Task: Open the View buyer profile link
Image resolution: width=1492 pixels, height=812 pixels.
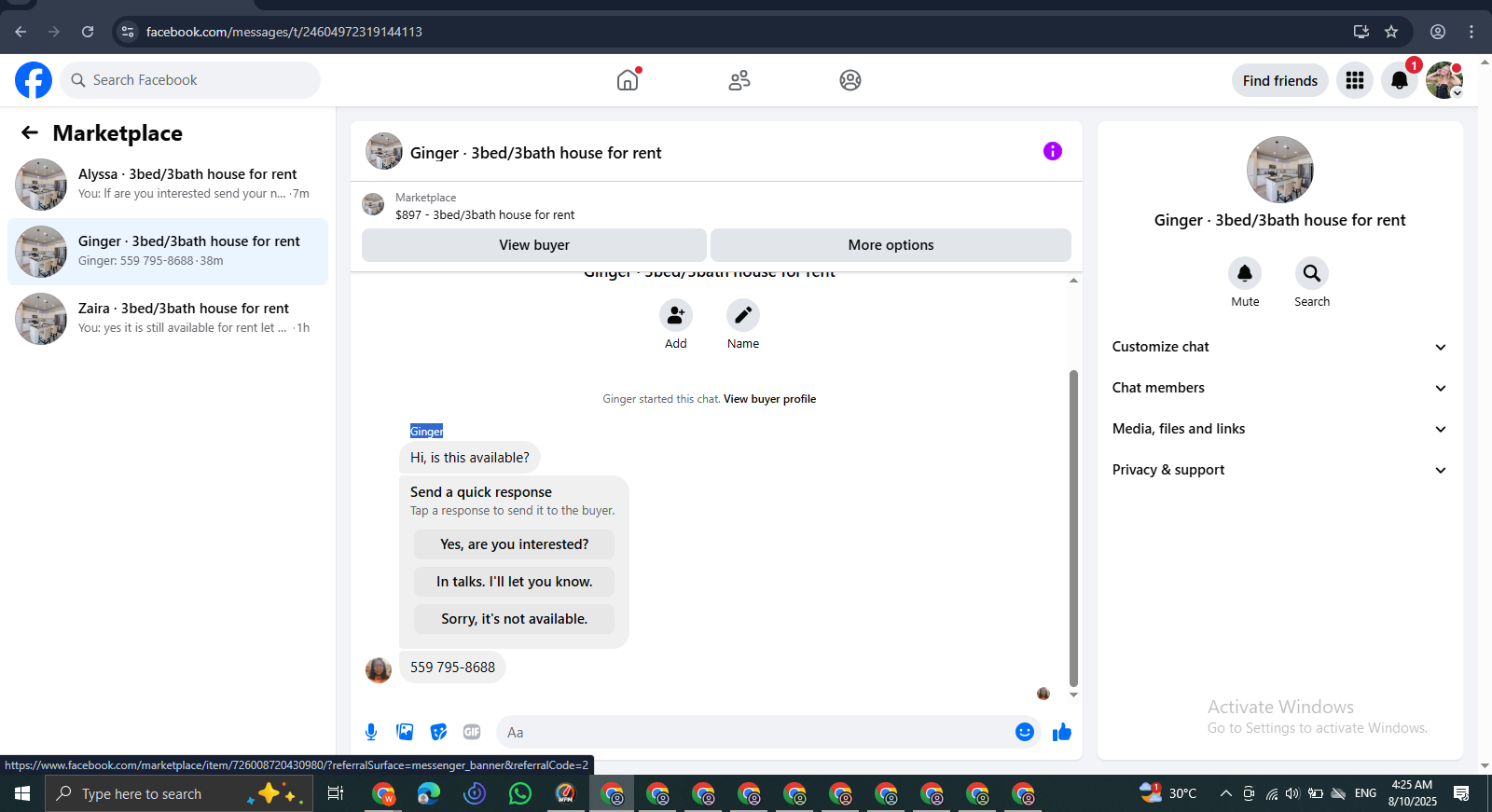Action: click(769, 399)
